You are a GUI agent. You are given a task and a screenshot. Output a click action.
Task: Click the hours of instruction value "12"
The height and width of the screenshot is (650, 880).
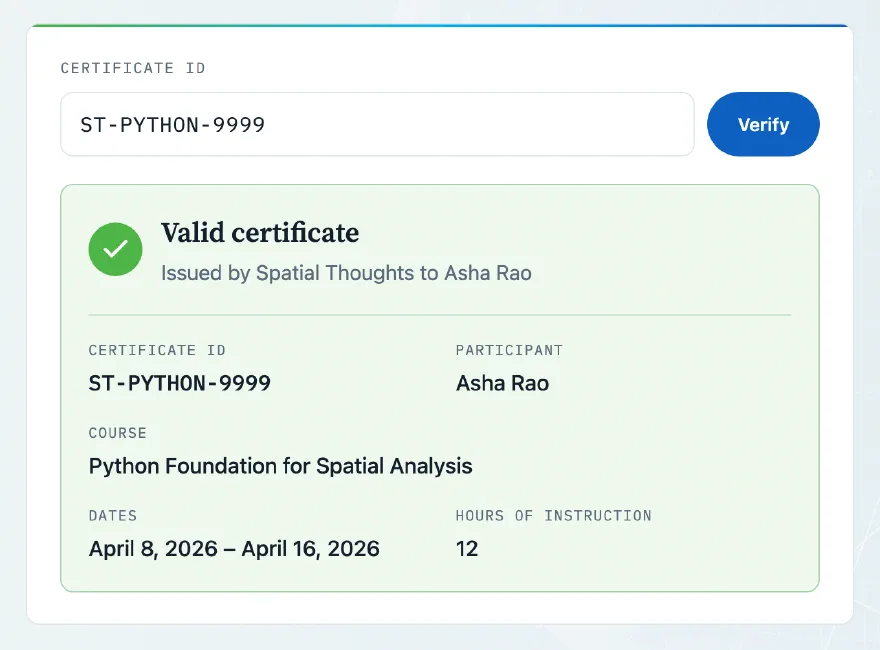click(467, 548)
